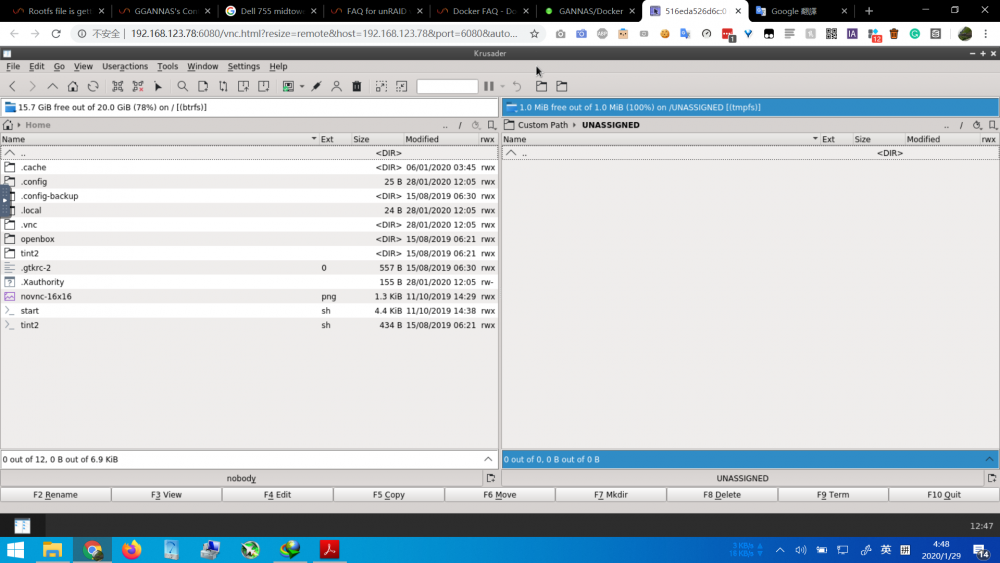
Task: Click the dashed-square select-all toolbar icon
Action: tap(381, 86)
